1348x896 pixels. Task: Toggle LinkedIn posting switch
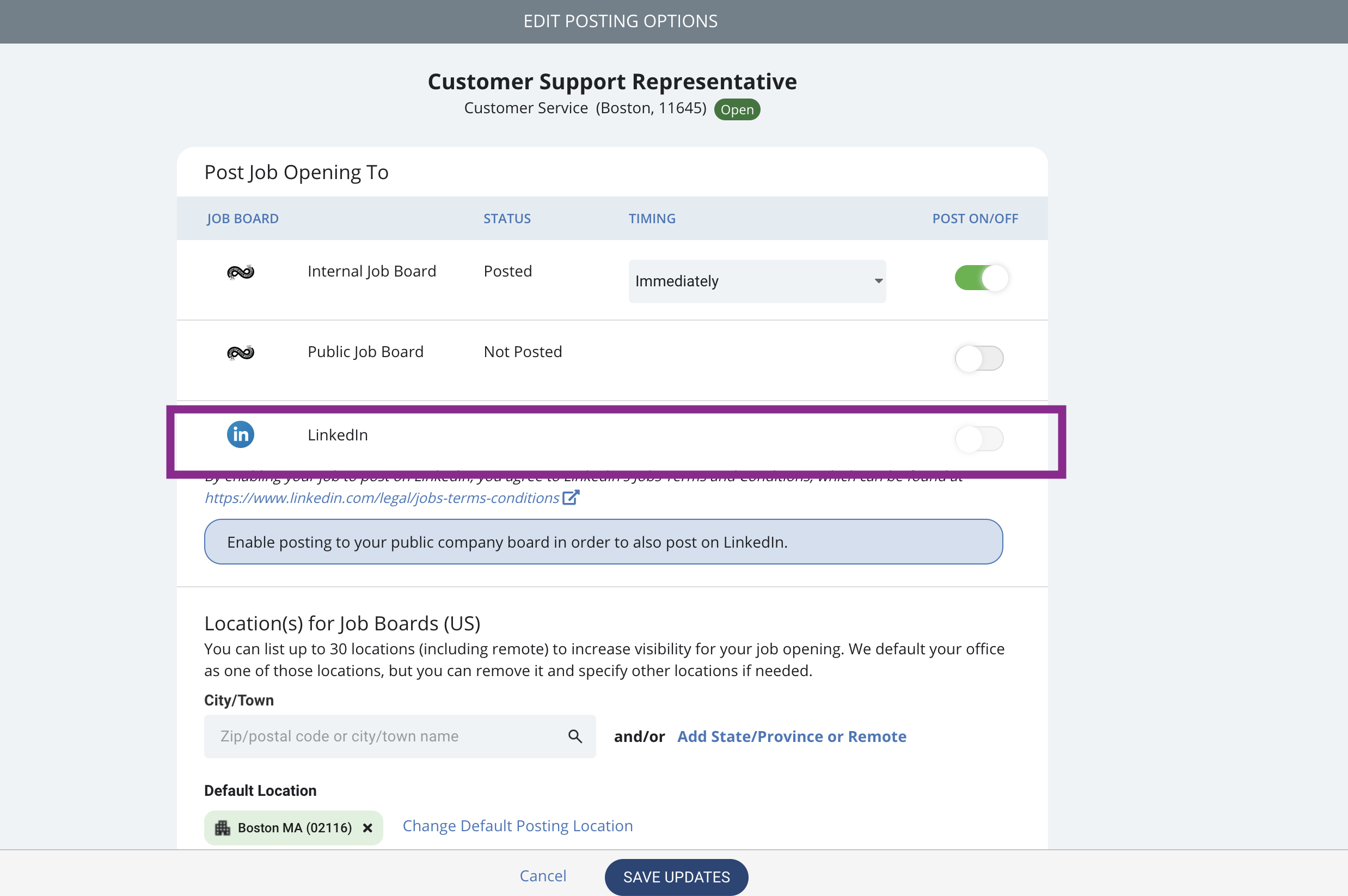point(978,439)
